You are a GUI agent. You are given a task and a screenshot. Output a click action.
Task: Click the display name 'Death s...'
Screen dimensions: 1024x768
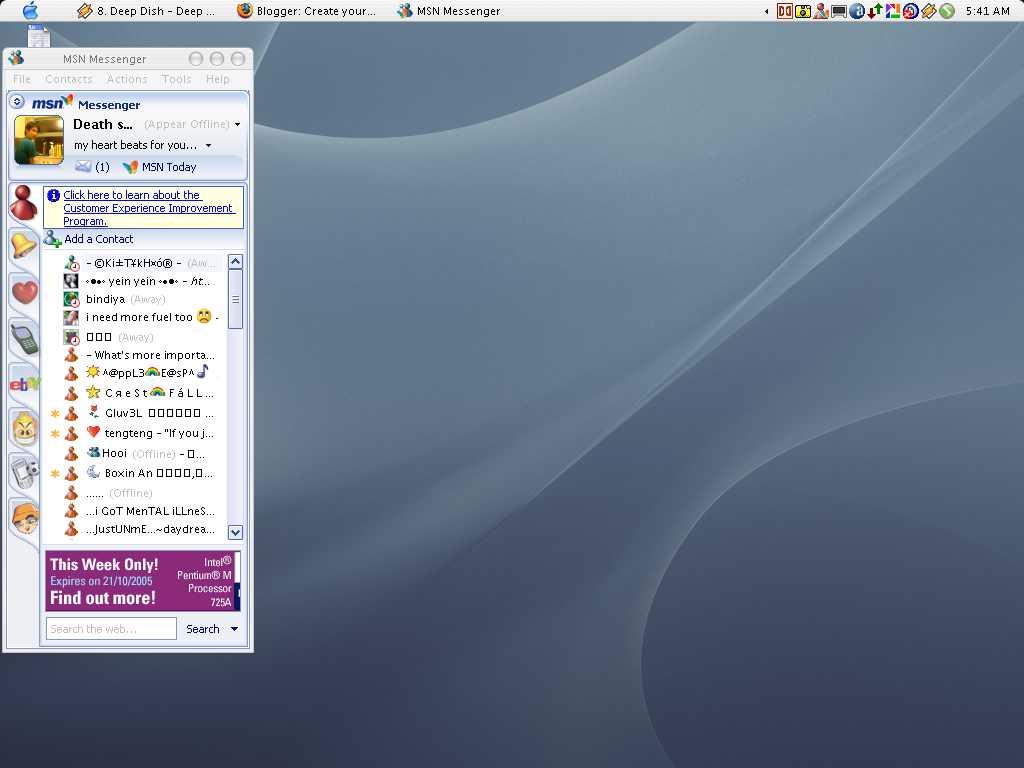click(x=103, y=124)
